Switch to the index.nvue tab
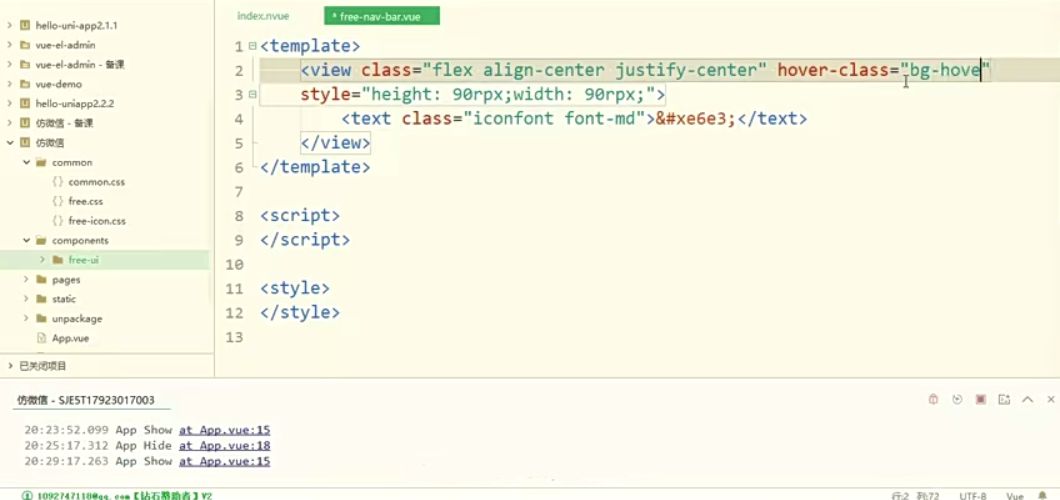The image size is (1060, 500). (x=263, y=16)
